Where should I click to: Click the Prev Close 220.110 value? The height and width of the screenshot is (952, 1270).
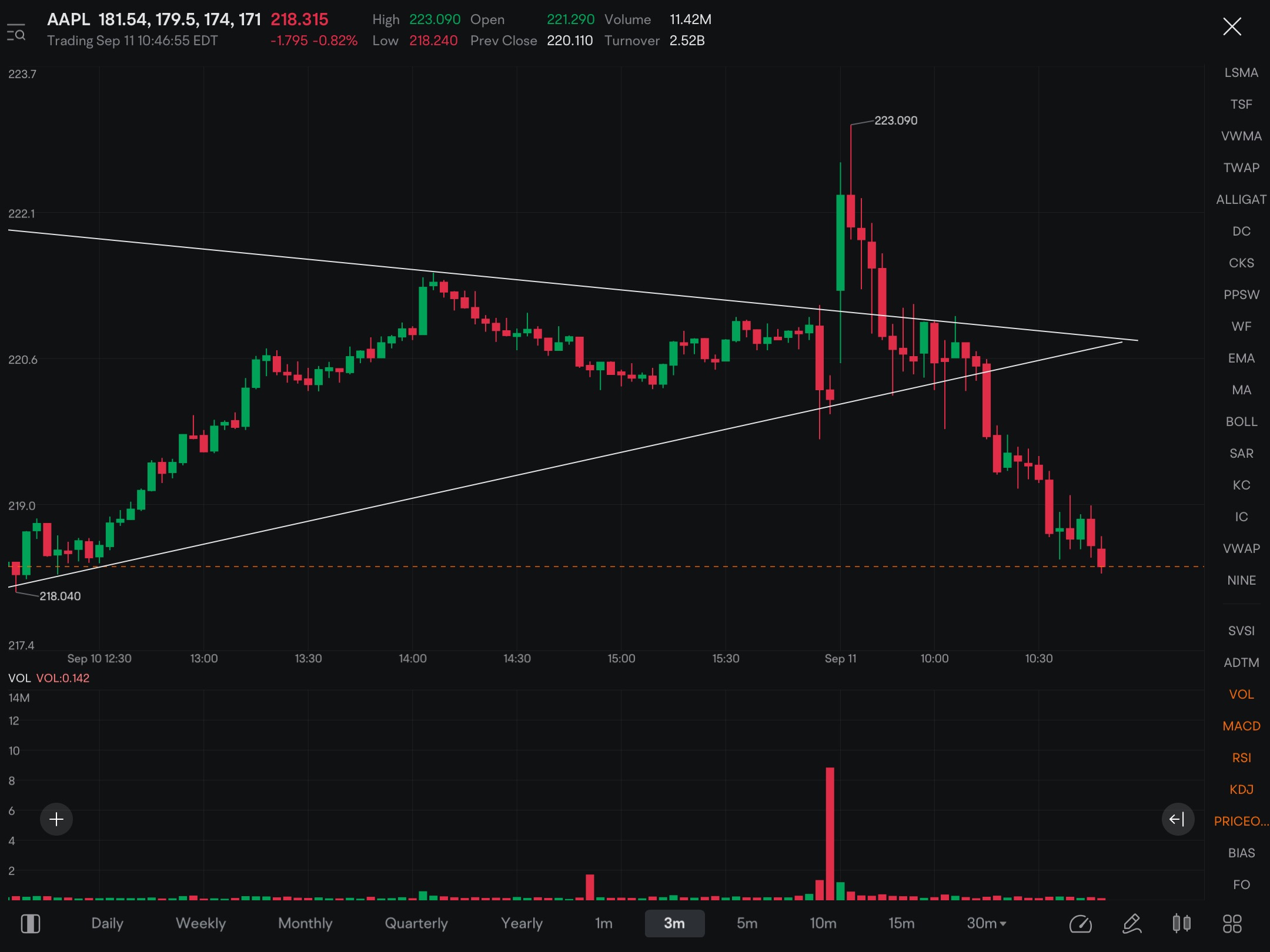[570, 41]
